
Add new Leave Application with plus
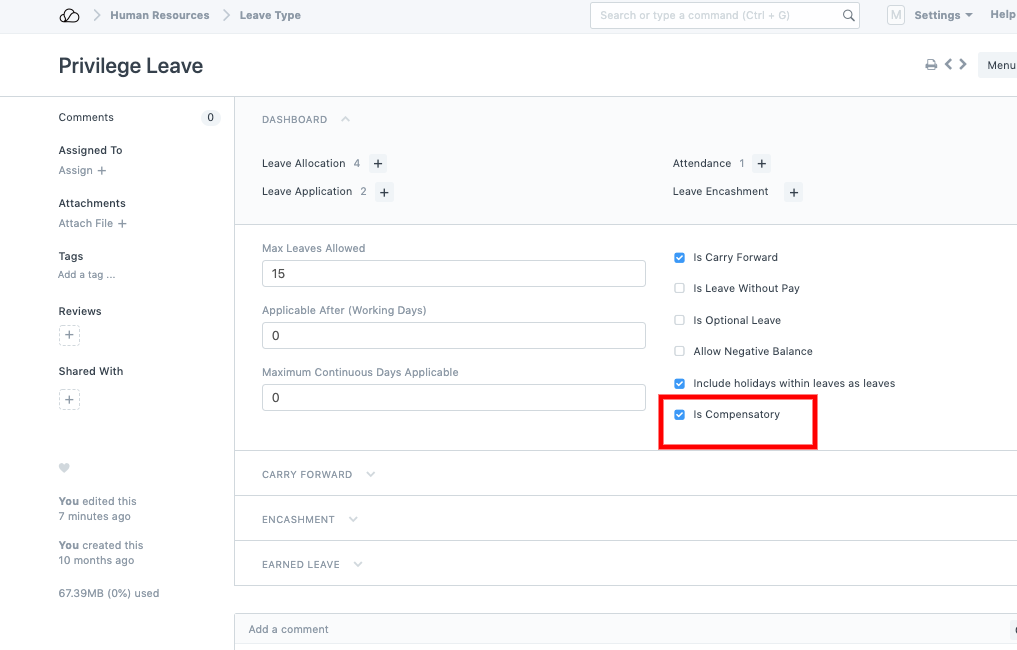(x=385, y=192)
